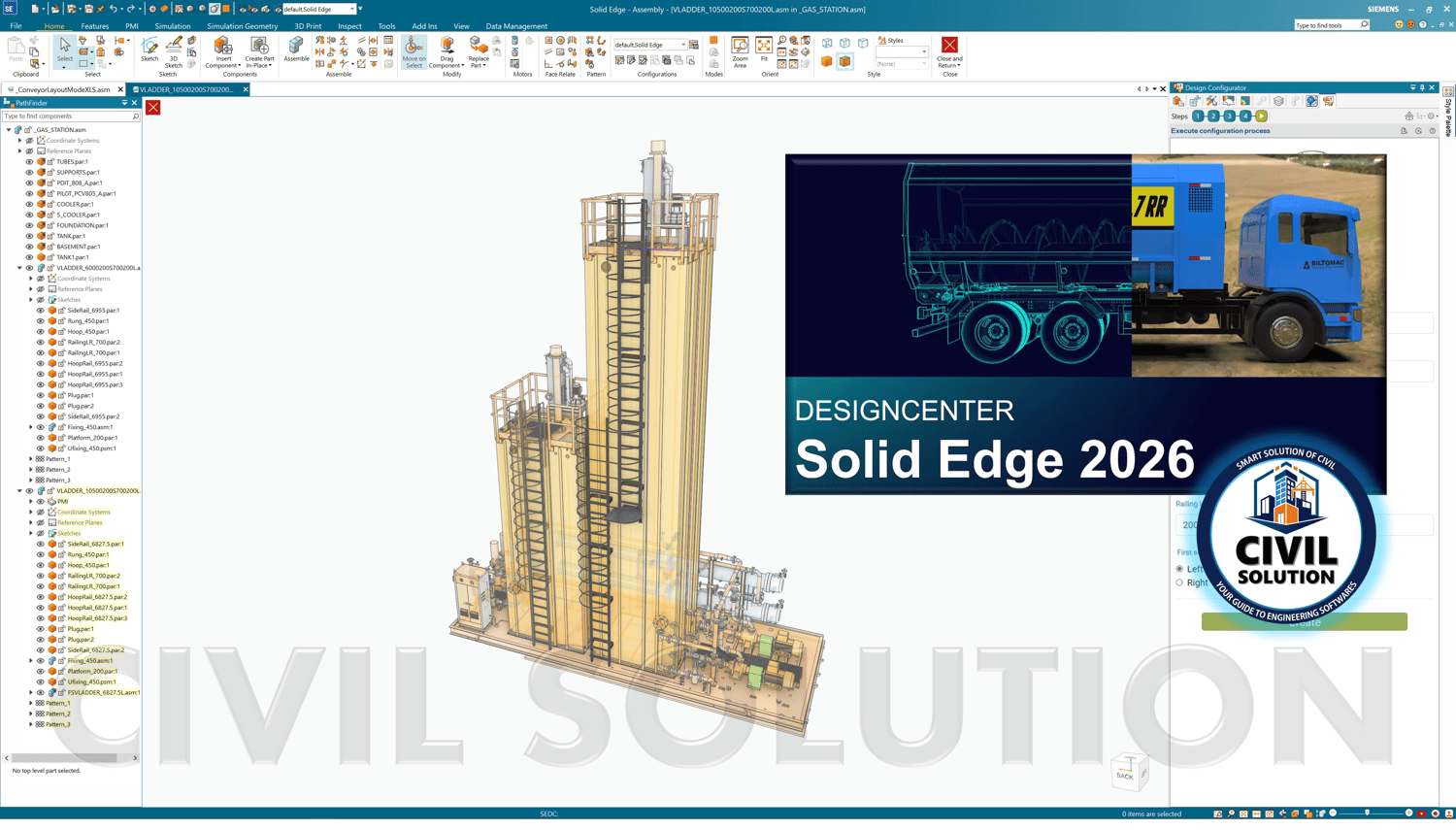
Task: Fit the model to the view
Action: 764,50
